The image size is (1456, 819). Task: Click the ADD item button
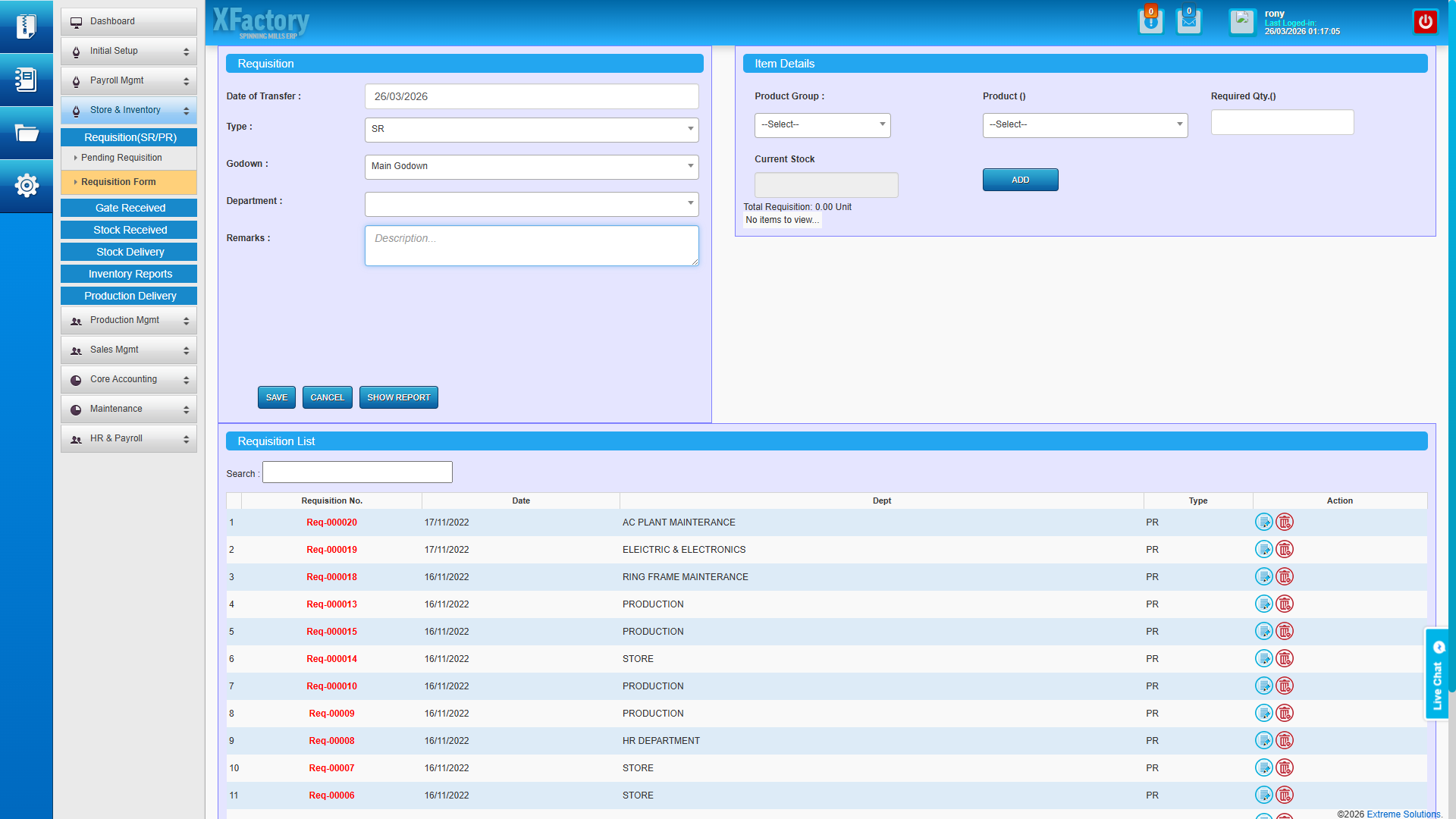(1020, 180)
